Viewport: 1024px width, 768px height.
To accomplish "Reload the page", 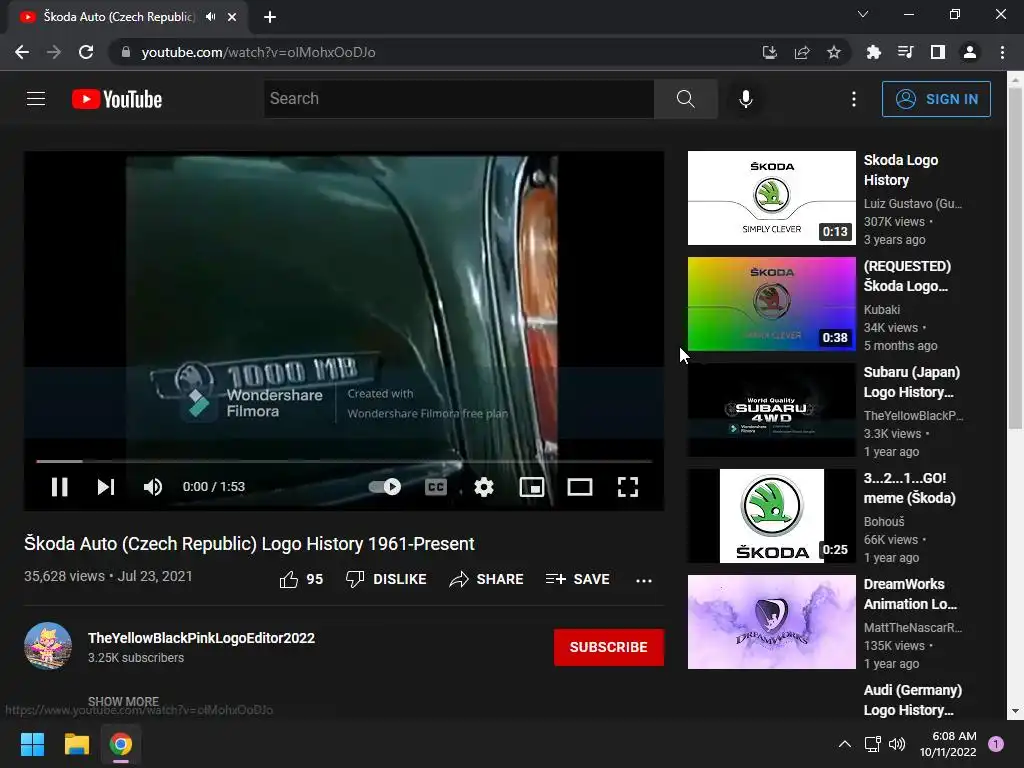I will tap(86, 52).
